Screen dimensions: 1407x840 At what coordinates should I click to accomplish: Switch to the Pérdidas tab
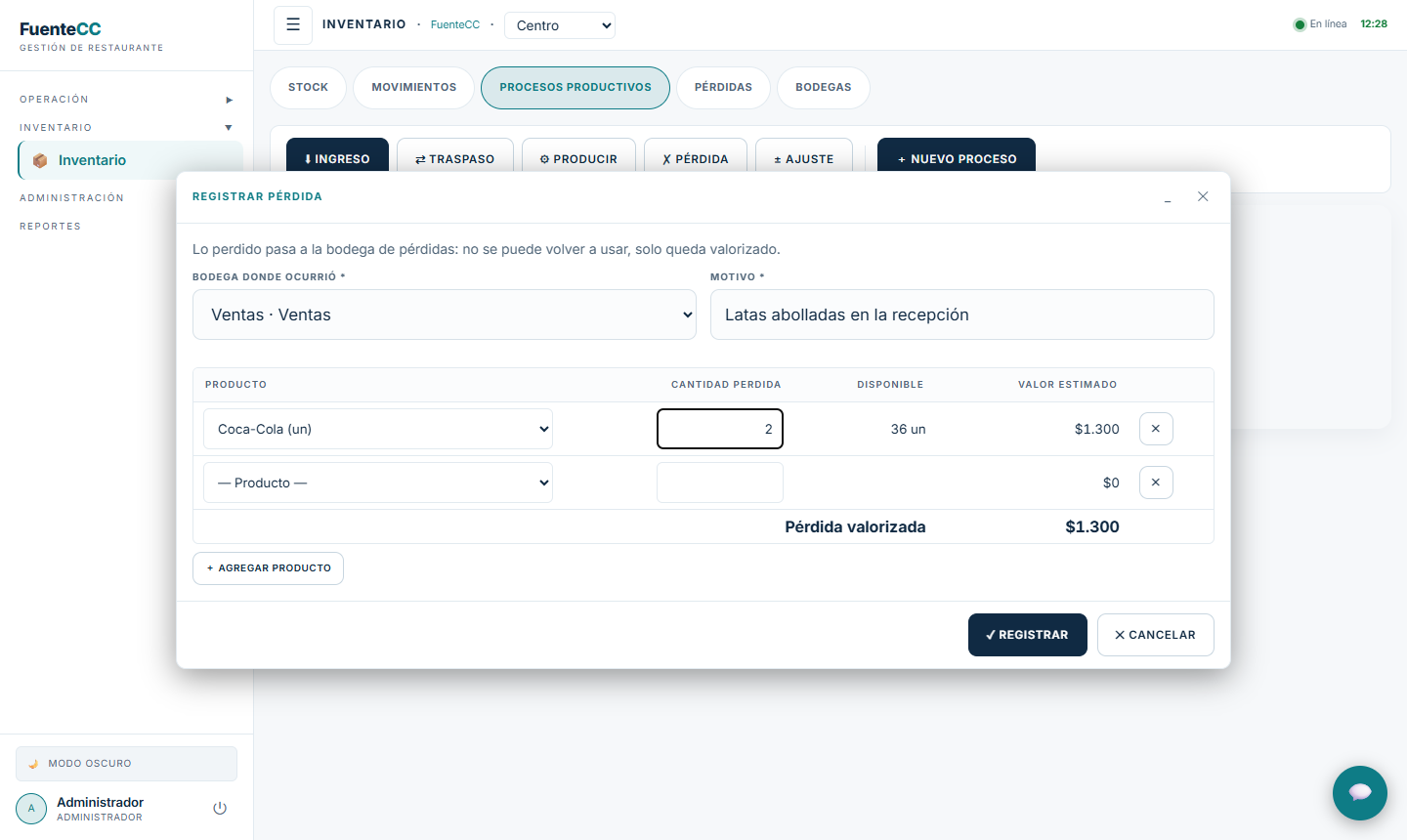click(723, 87)
